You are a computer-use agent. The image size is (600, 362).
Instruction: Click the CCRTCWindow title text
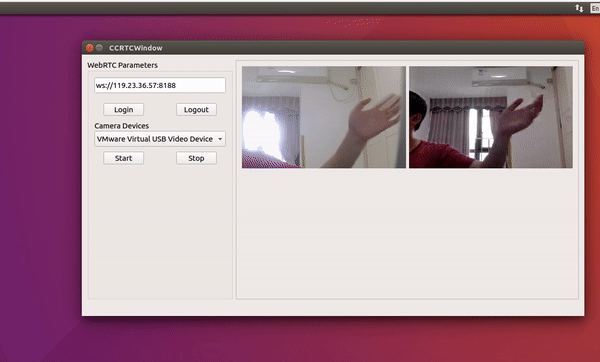click(136, 48)
